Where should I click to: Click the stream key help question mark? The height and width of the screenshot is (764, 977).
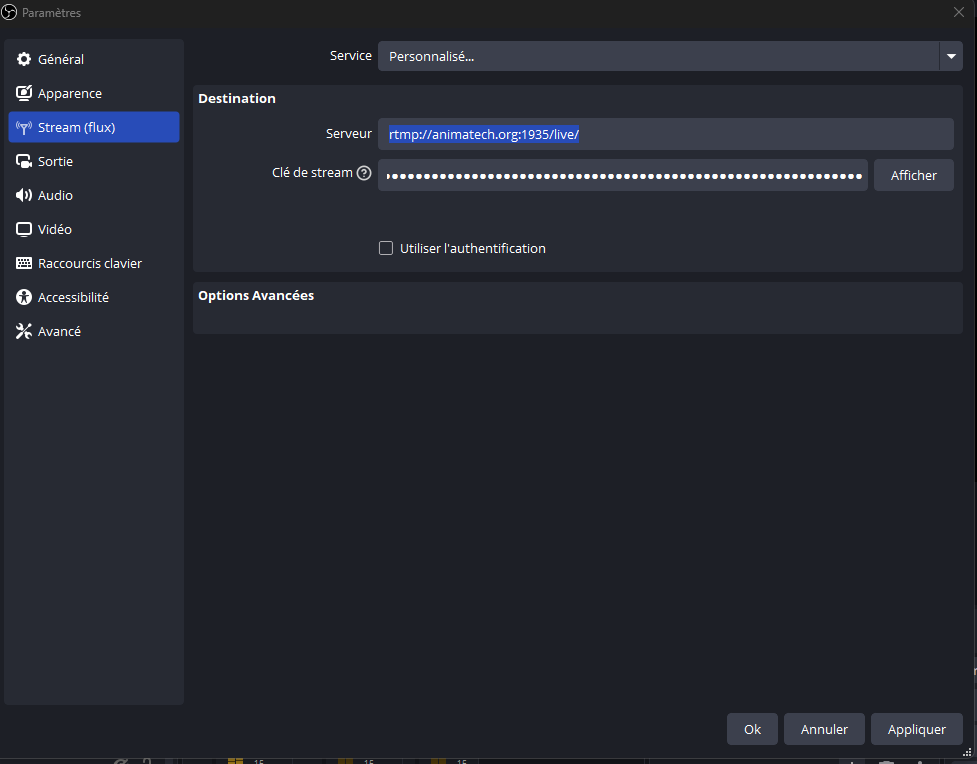tap(364, 174)
